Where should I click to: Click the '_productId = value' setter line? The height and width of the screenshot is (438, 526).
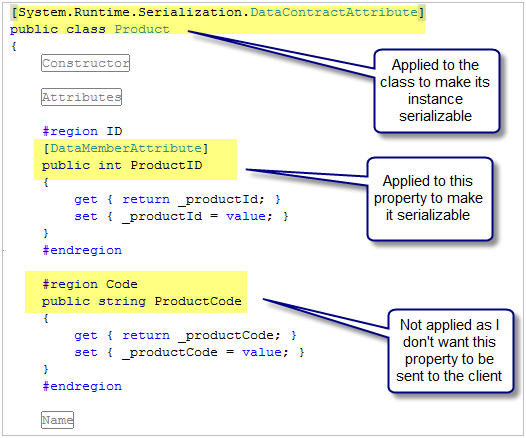pos(181,216)
